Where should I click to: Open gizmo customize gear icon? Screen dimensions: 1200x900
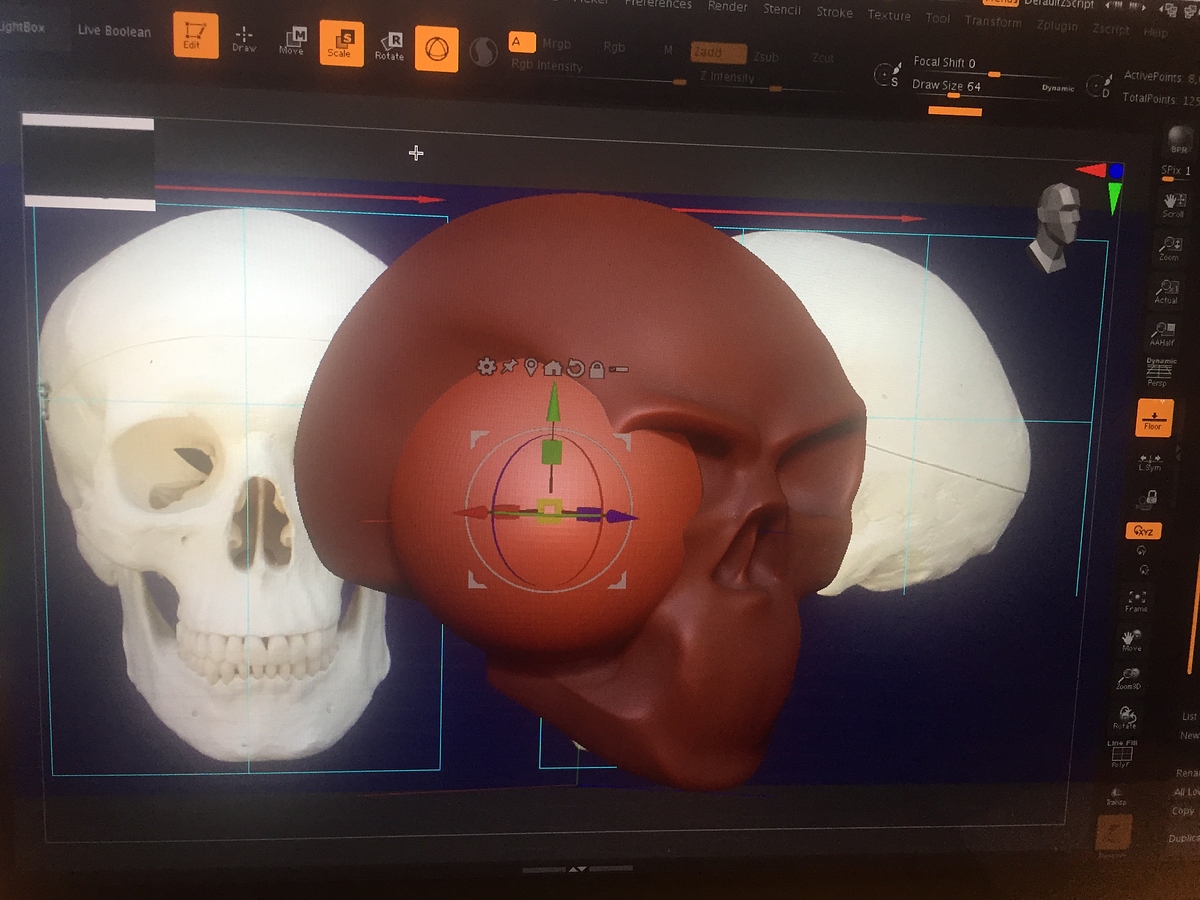pos(486,367)
